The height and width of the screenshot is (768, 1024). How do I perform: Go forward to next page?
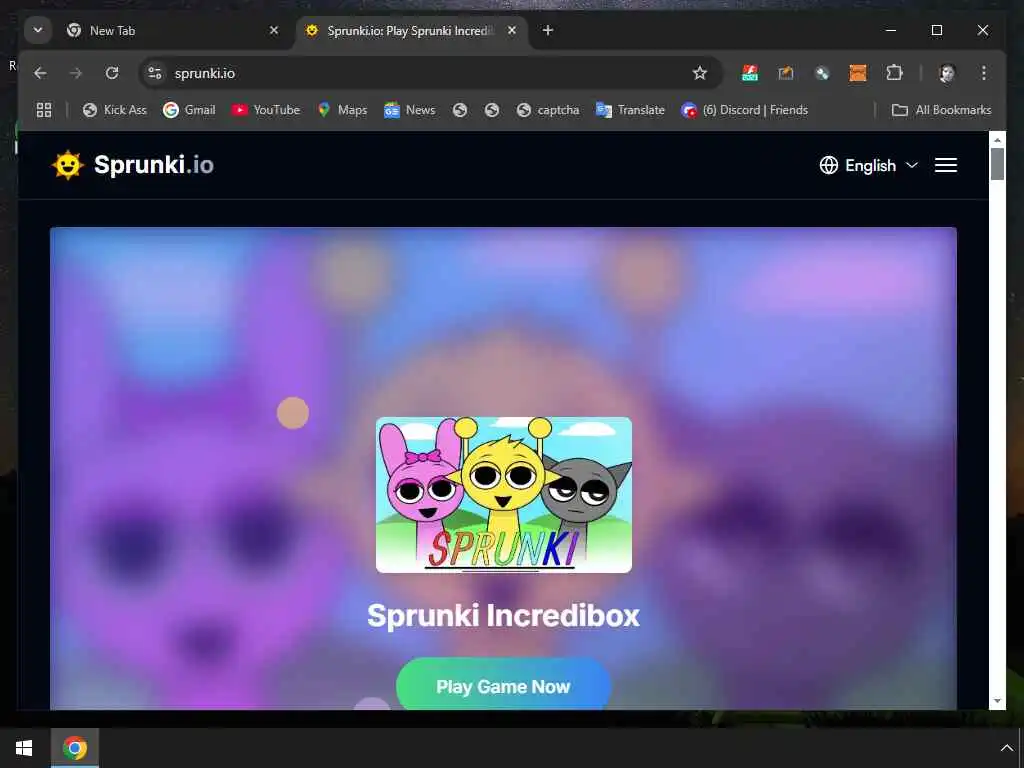(76, 73)
